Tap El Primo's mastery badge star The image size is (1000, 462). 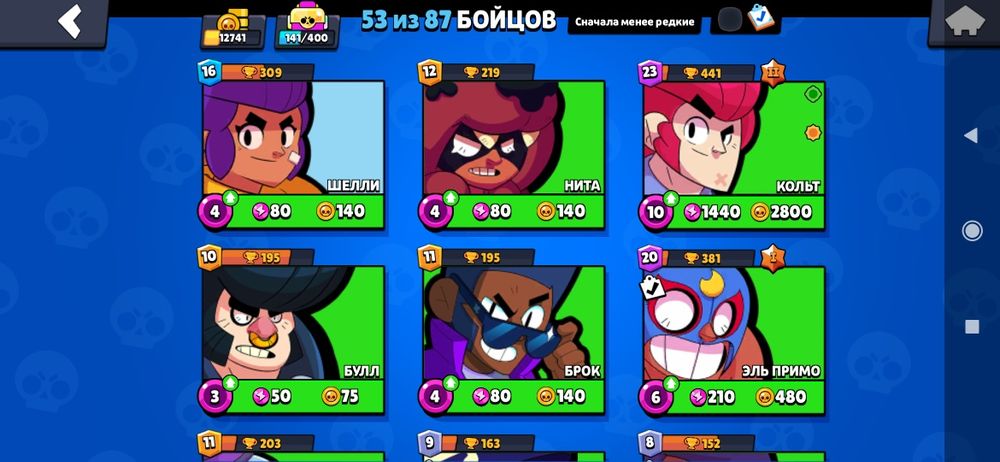click(x=773, y=258)
